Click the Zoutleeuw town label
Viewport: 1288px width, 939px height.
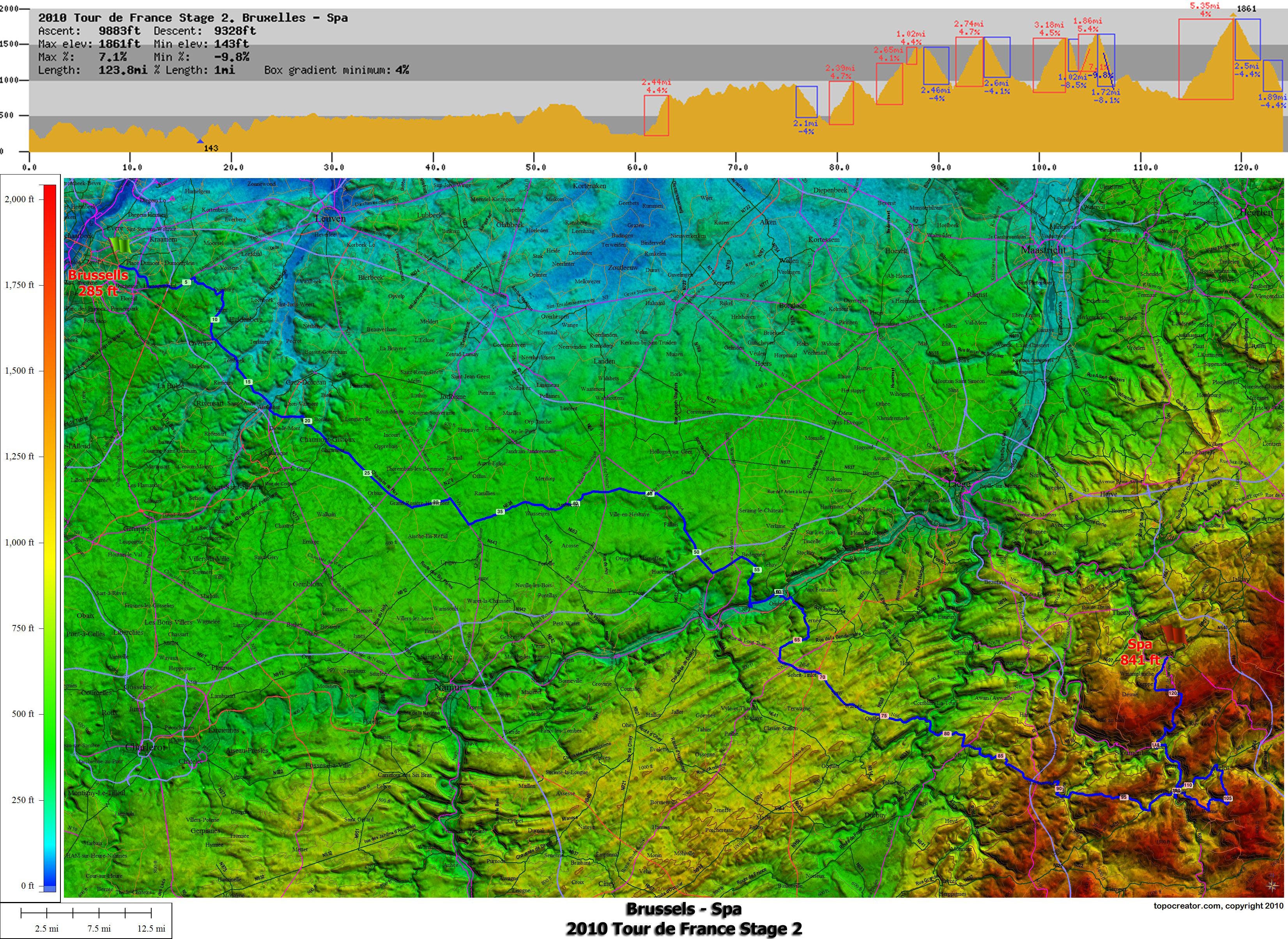(x=623, y=267)
